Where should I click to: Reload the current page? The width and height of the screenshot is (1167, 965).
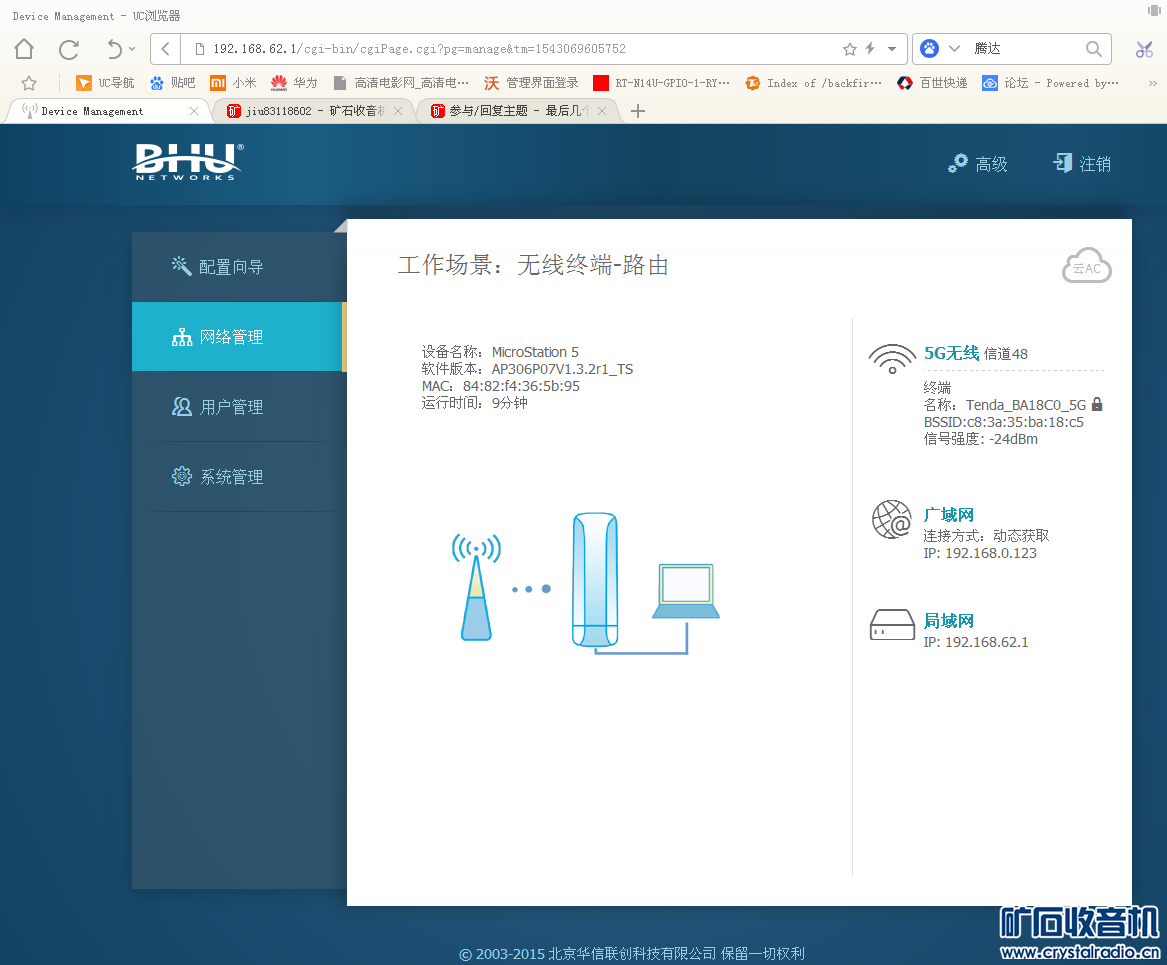click(68, 49)
